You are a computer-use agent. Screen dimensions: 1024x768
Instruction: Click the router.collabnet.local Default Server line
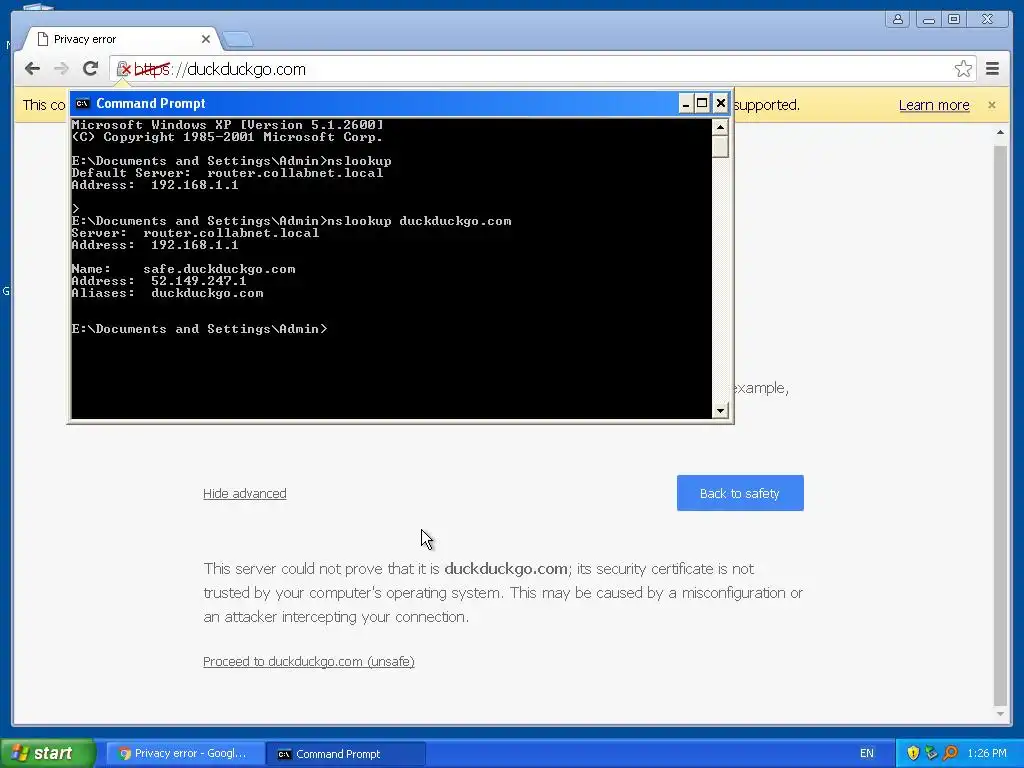[227, 173]
